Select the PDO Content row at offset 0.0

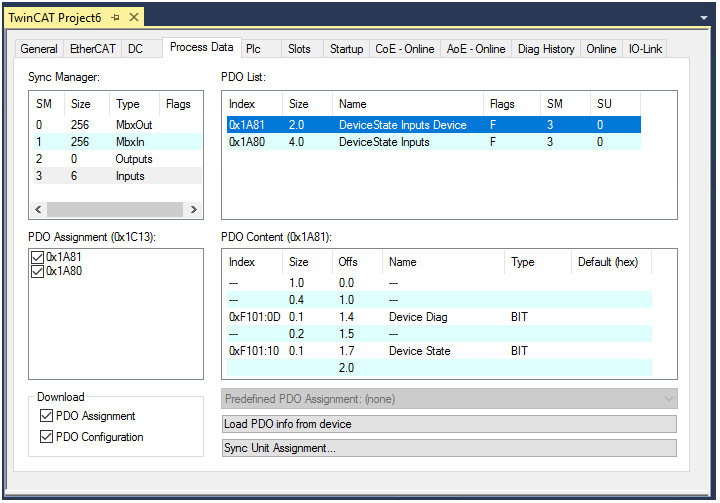pos(439,283)
